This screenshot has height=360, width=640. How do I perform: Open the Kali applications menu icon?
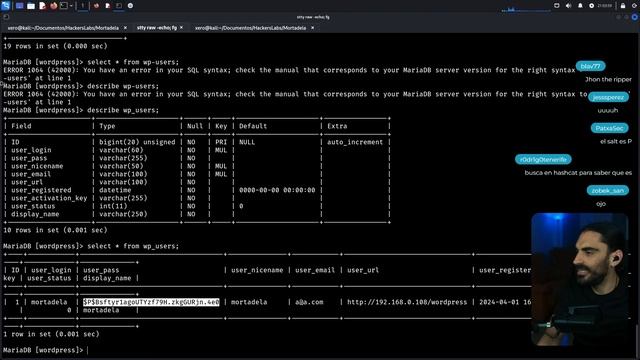pos(5,6)
